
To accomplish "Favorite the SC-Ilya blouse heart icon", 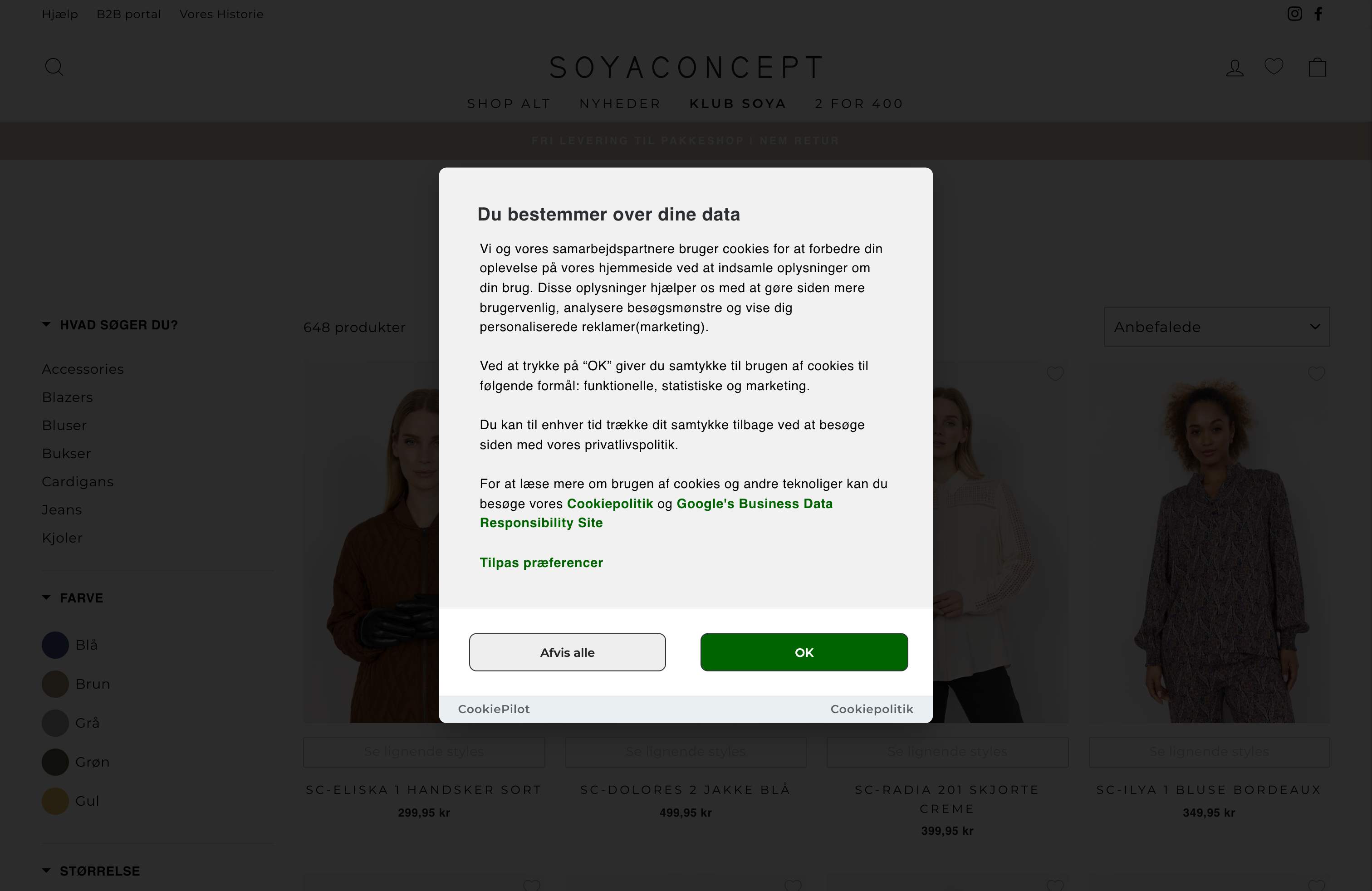I will click(x=1316, y=373).
